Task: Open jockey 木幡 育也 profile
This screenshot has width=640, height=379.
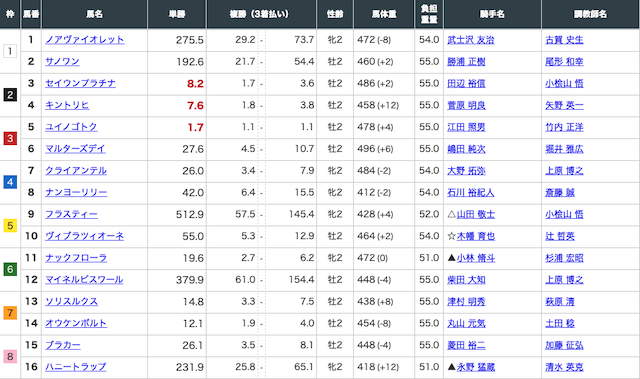Action: (476, 236)
